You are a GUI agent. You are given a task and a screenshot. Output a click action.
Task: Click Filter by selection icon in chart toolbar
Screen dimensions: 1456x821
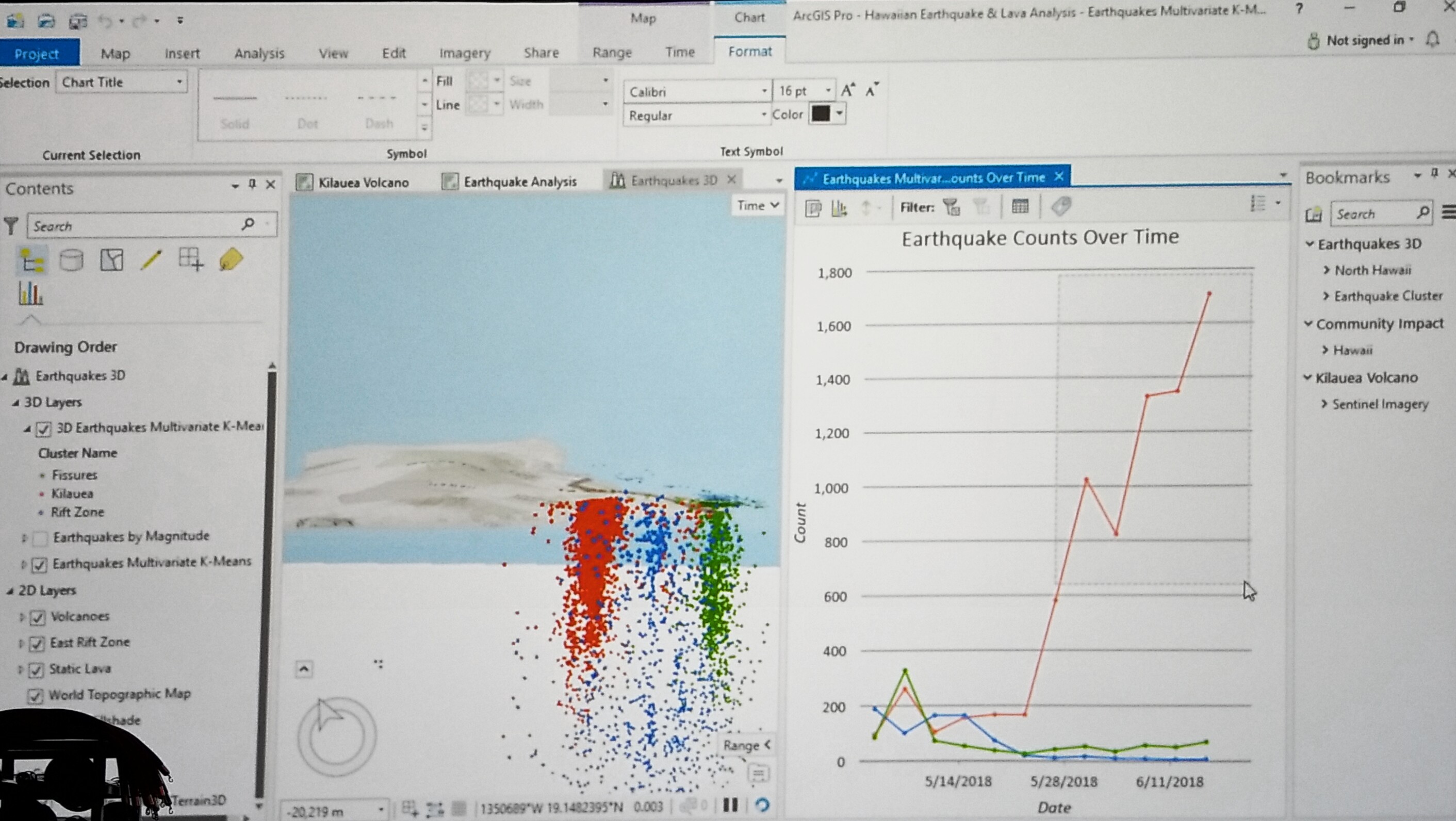tap(952, 207)
